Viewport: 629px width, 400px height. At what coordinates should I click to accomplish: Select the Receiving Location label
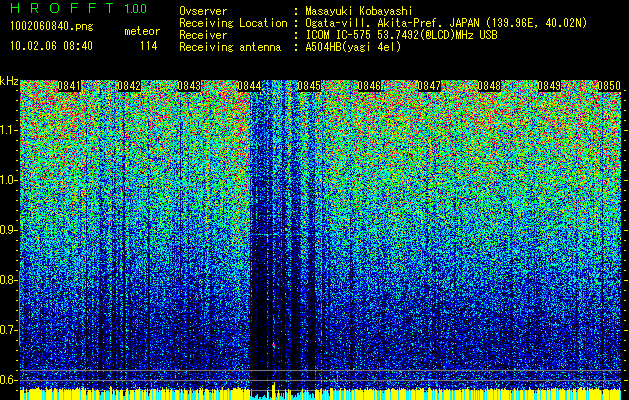click(233, 23)
